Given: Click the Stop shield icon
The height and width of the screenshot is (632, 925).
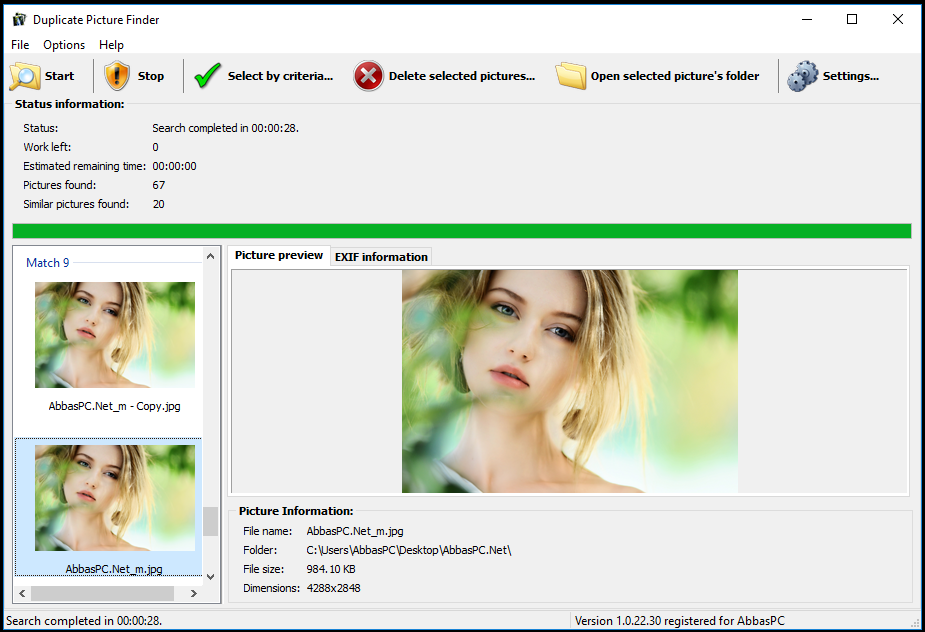Looking at the screenshot, I should coord(117,76).
